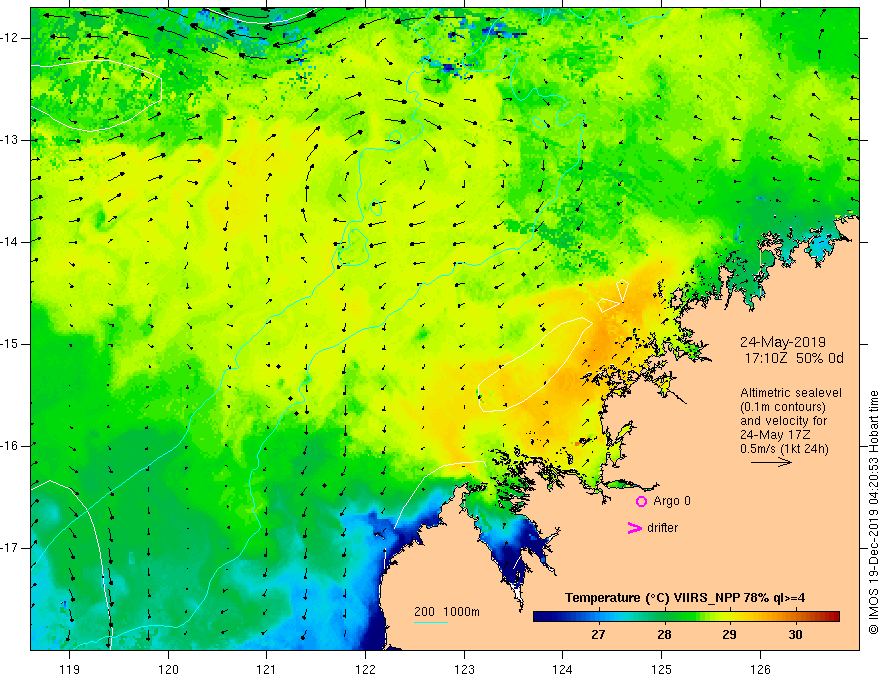Screen dimensions: 880x680
Task: Click the '200 1000m' depth label
Action: click(447, 612)
